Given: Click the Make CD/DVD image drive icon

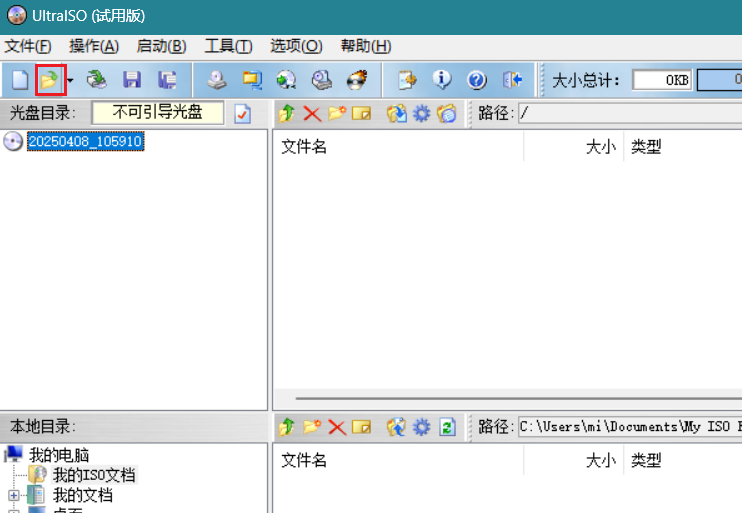Looking at the screenshot, I should click(217, 80).
